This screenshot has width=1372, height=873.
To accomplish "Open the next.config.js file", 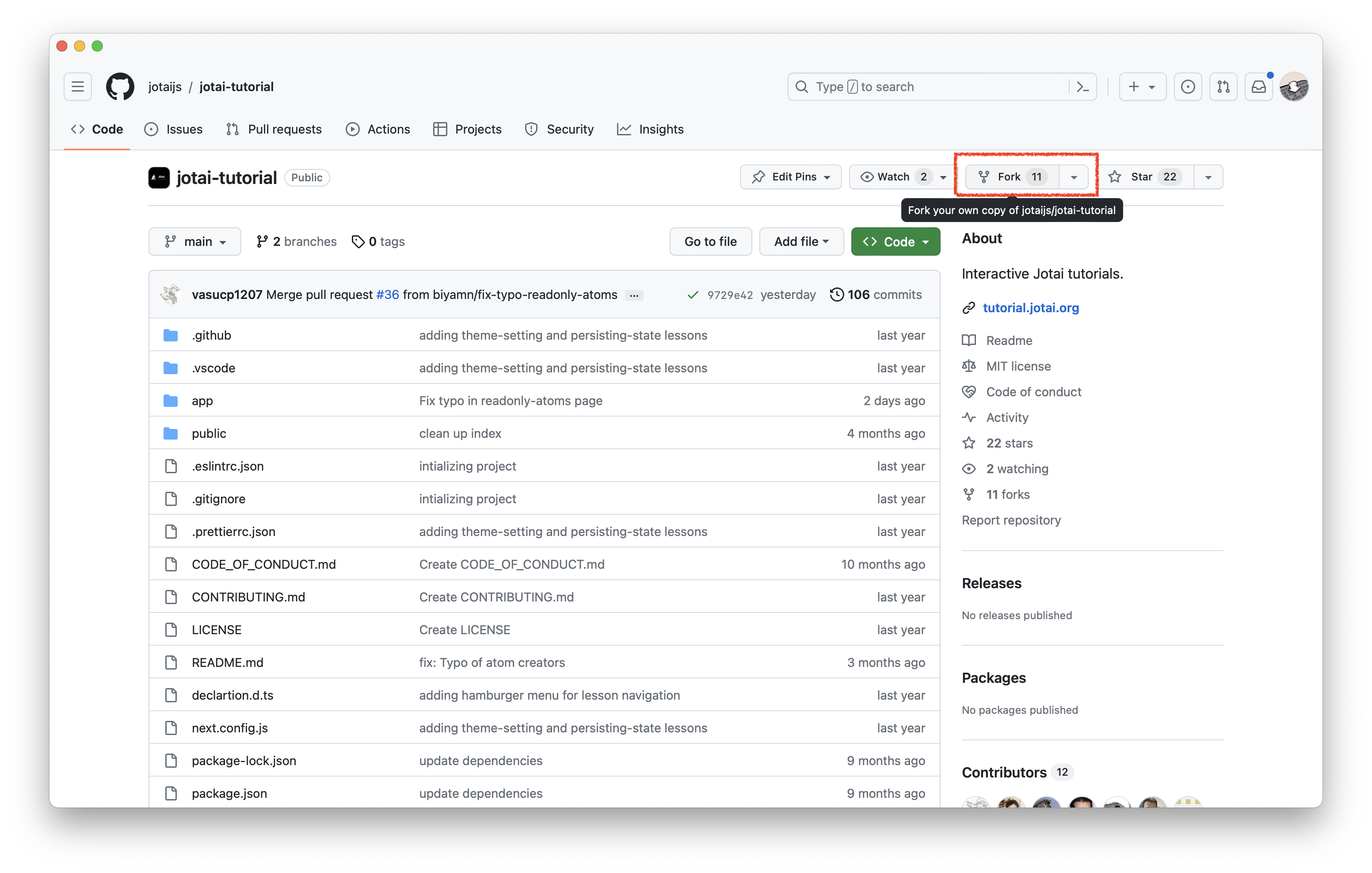I will [x=229, y=728].
